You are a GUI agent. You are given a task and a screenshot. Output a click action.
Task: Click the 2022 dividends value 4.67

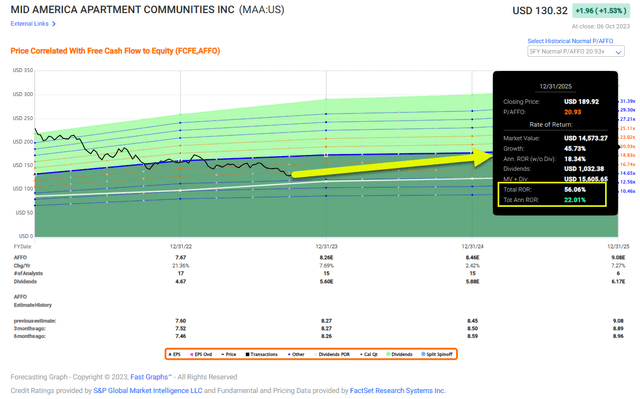click(x=181, y=282)
